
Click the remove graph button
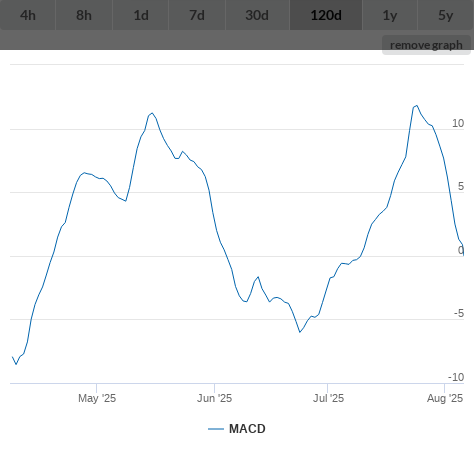coord(426,45)
